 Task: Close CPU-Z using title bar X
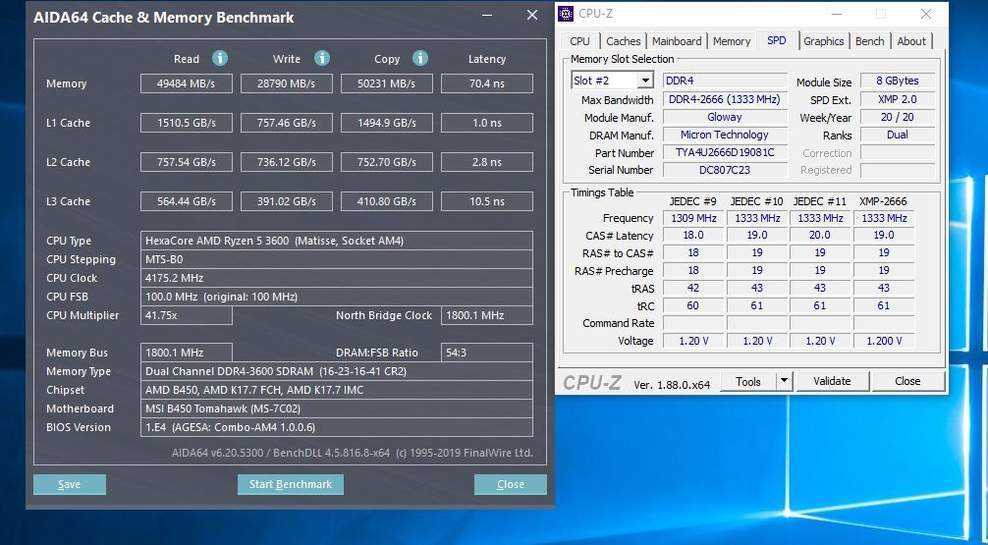[x=927, y=14]
